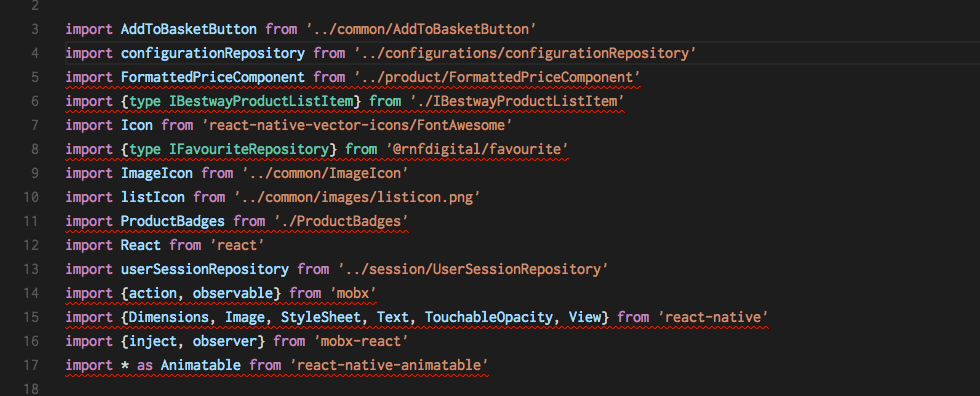Click the Icon identifier on line 7

click(136, 125)
